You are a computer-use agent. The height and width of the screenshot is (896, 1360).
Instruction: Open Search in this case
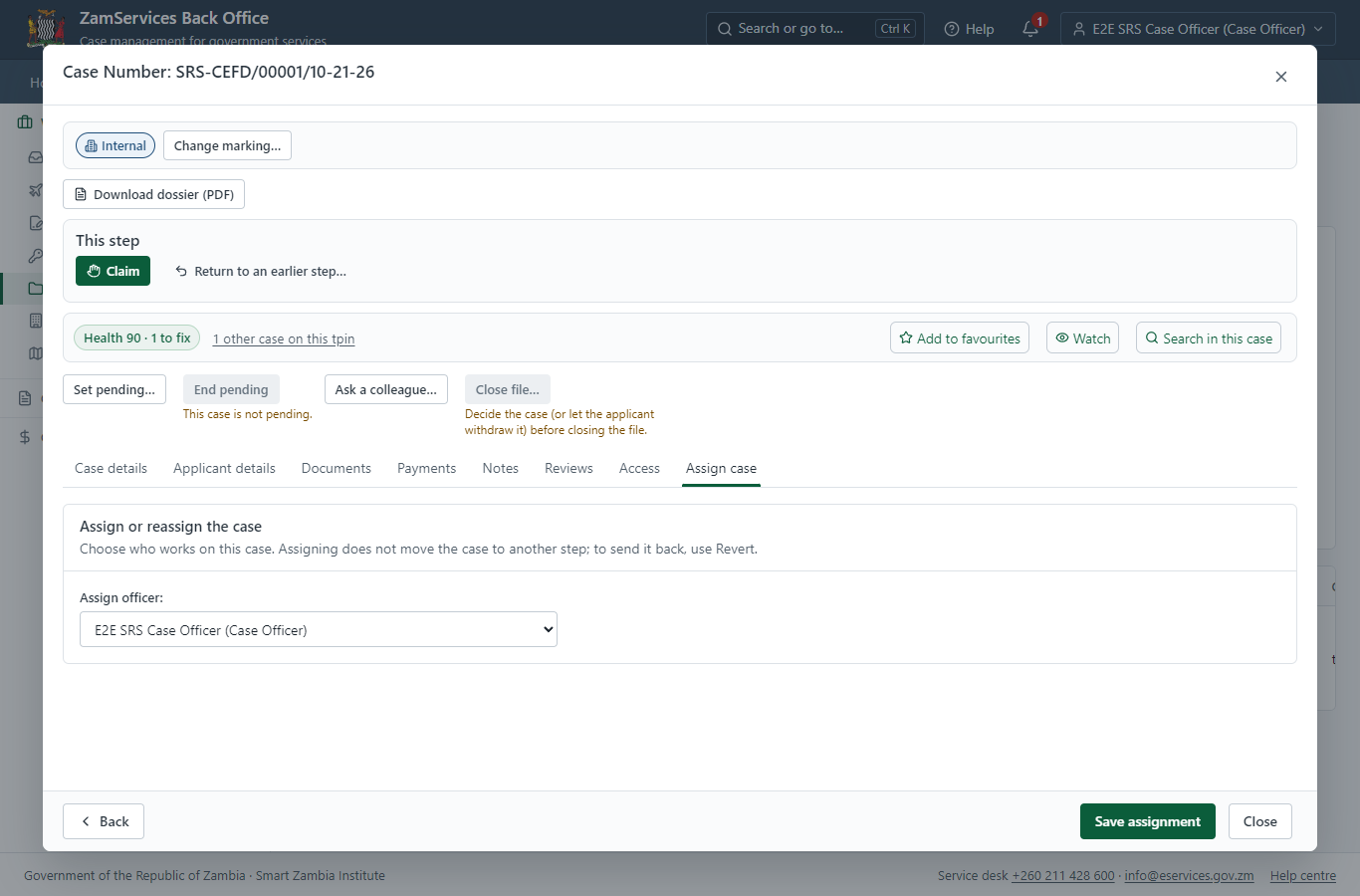[1209, 338]
